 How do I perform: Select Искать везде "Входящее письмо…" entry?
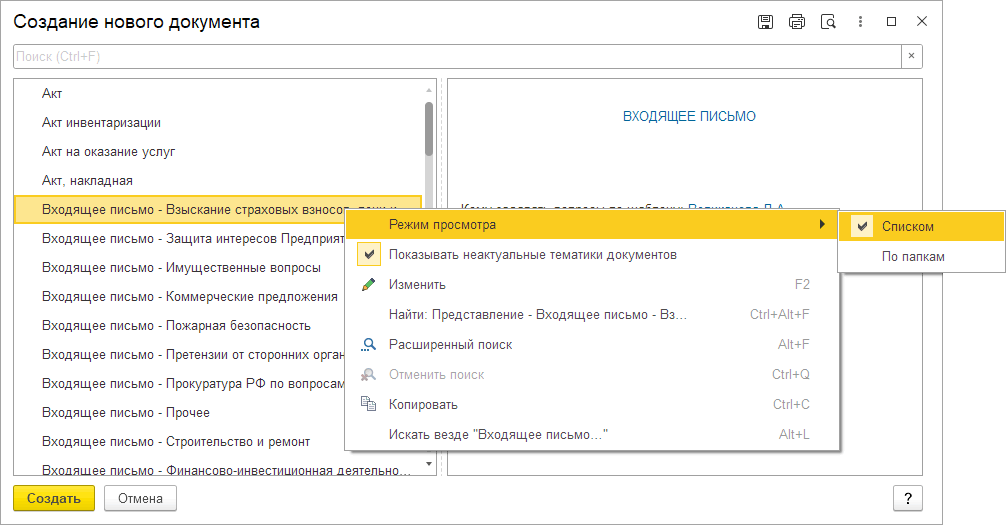click(x=498, y=435)
